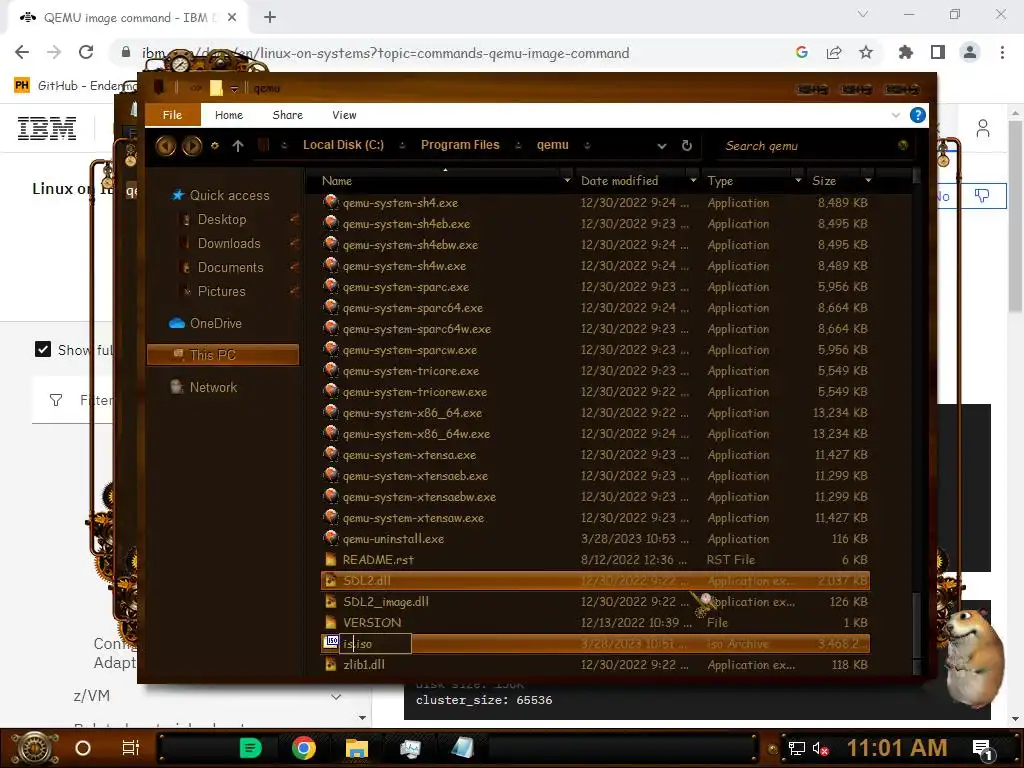Open Task View on the taskbar
This screenshot has height=768, width=1024.
(131, 748)
